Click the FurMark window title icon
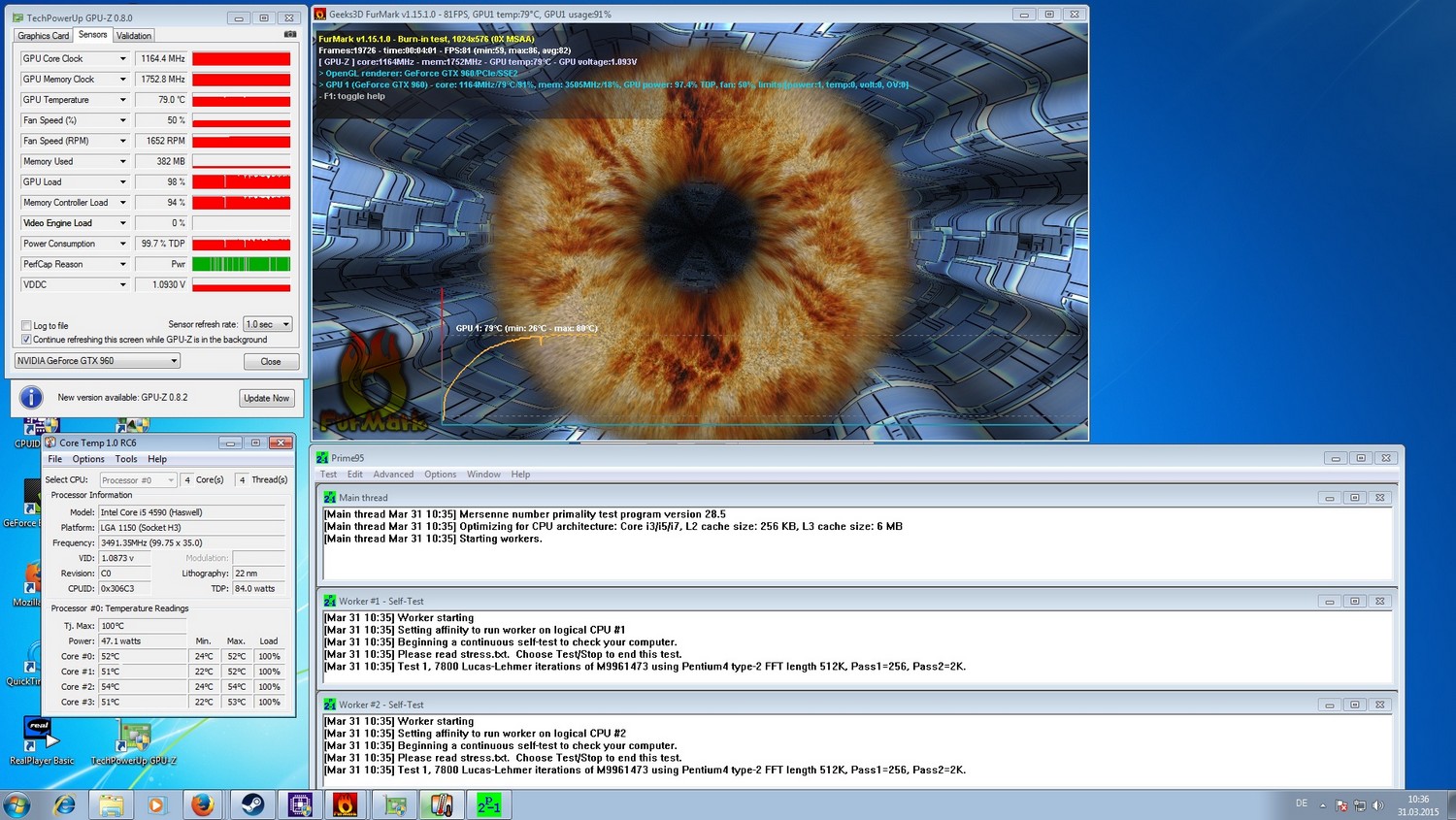The image size is (1456, 820). coord(320,15)
